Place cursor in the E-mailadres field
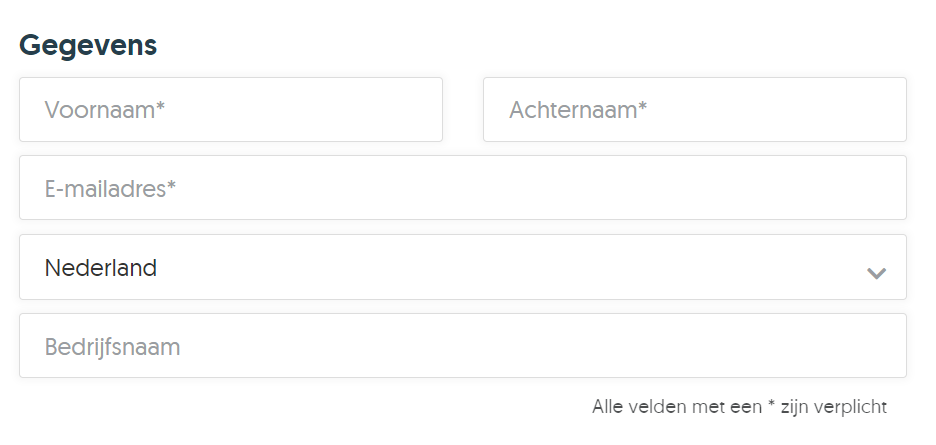Image resolution: width=936 pixels, height=445 pixels. [x=462, y=188]
